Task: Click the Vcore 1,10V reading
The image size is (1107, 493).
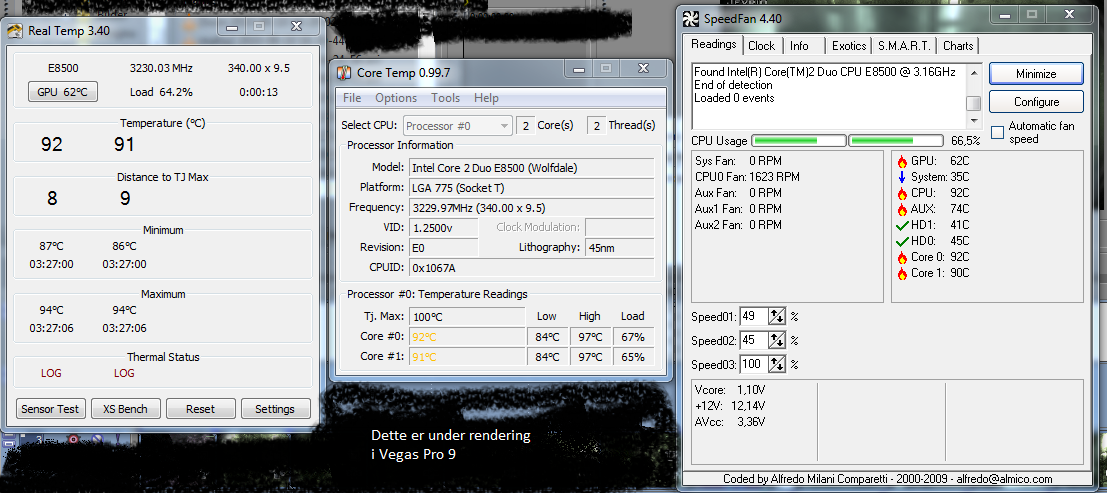Action: tap(730, 389)
